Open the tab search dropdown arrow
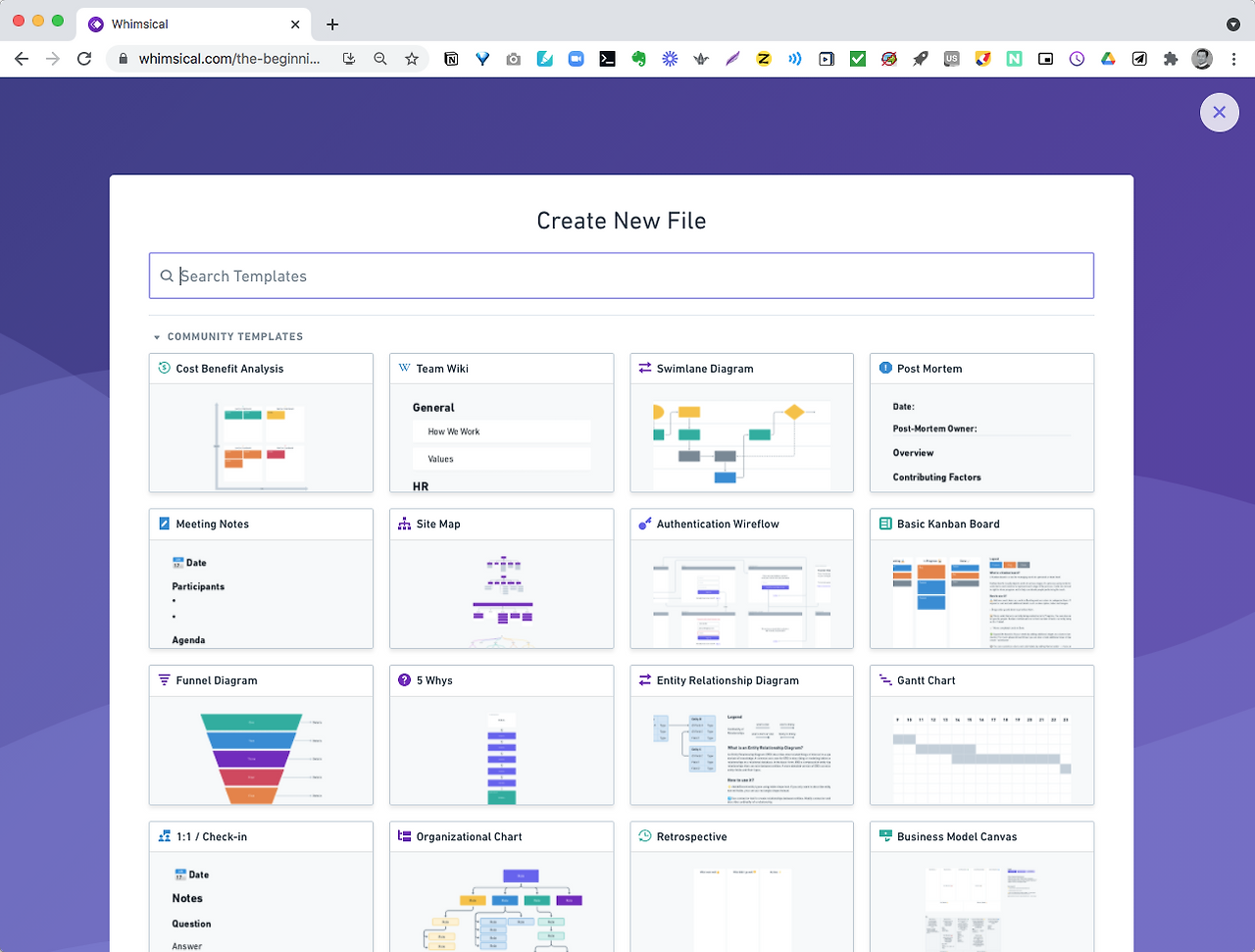Image resolution: width=1255 pixels, height=952 pixels. [x=1233, y=25]
